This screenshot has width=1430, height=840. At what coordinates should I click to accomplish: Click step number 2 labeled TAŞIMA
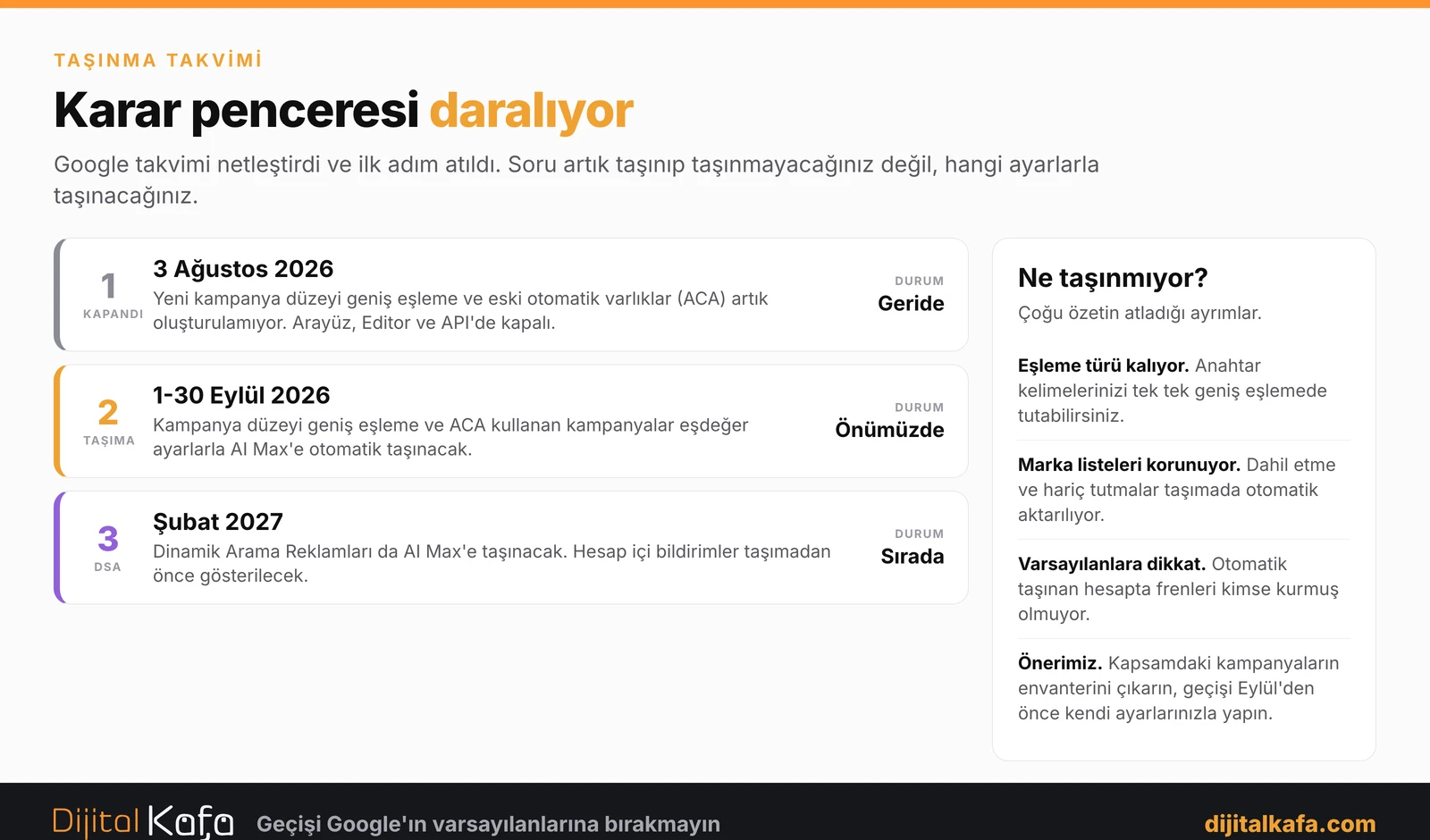click(x=108, y=413)
